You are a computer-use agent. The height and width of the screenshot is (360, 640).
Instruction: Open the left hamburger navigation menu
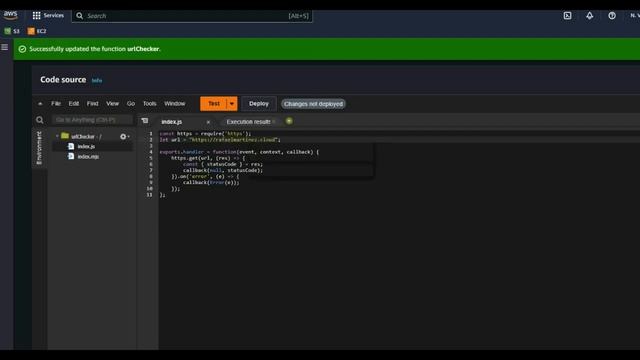point(4,47)
